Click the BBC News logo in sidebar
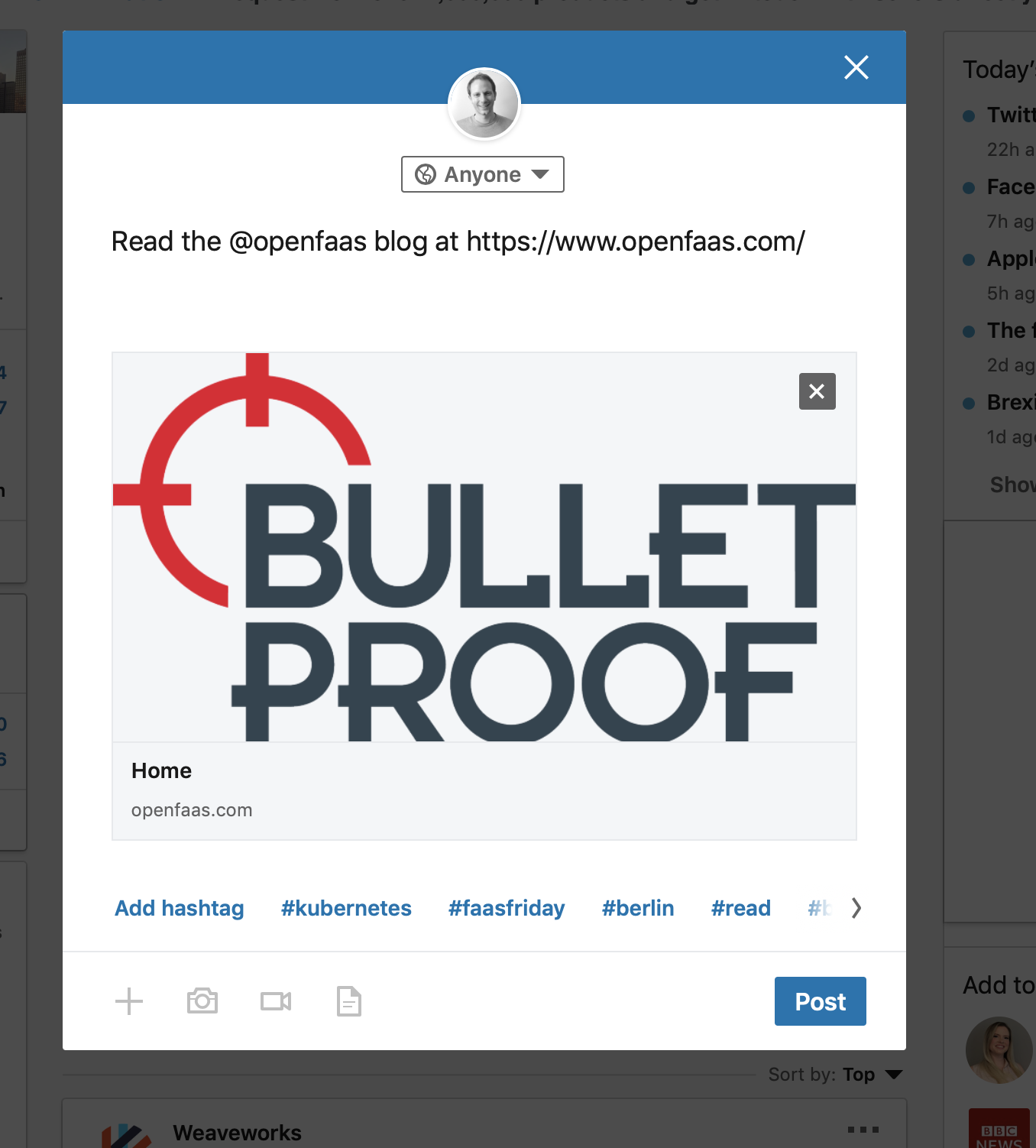The height and width of the screenshot is (1148, 1036). pyautogui.click(x=999, y=1128)
